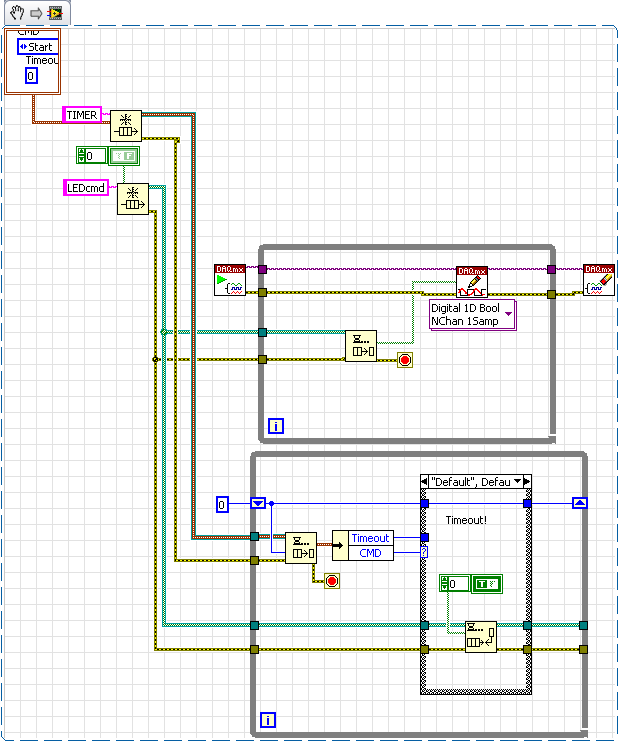The height and width of the screenshot is (742, 619).
Task: Click the Timeout element of Unbundle By Name
Action: [370, 538]
